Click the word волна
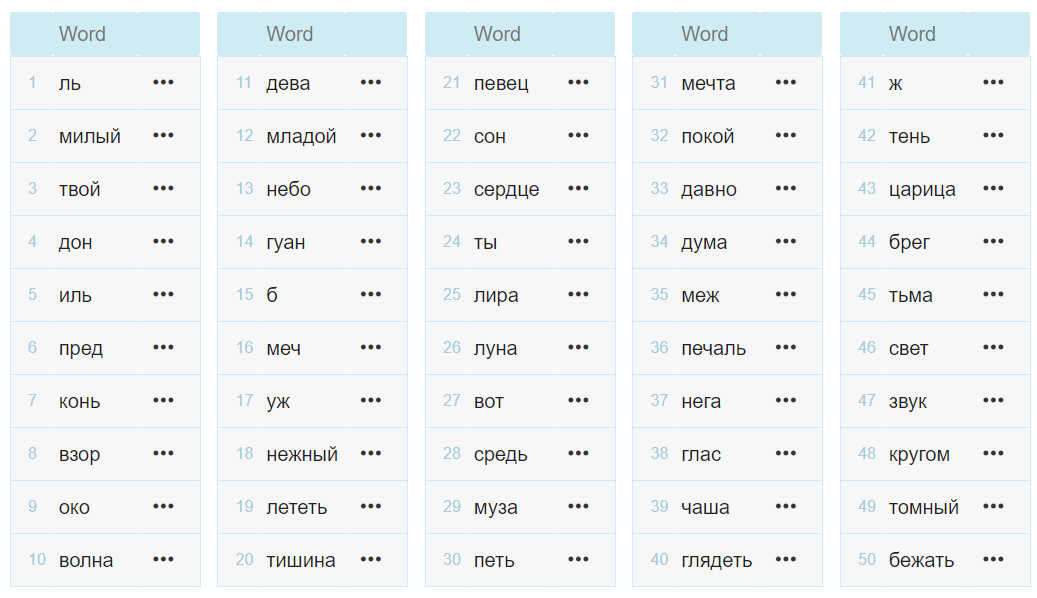 tap(86, 560)
